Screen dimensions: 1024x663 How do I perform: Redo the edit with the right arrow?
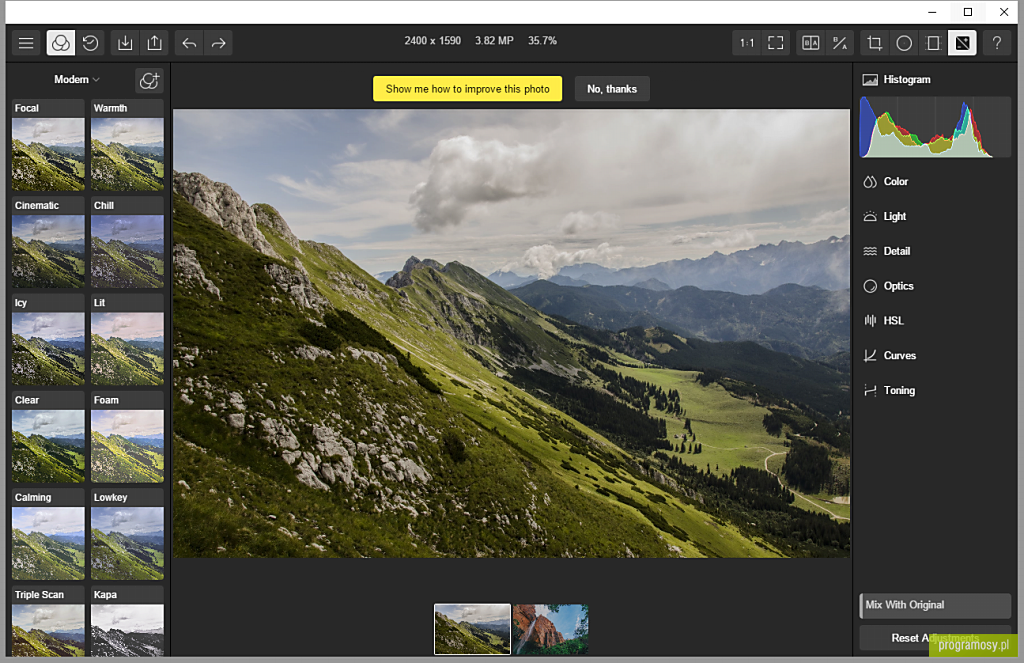pos(219,43)
